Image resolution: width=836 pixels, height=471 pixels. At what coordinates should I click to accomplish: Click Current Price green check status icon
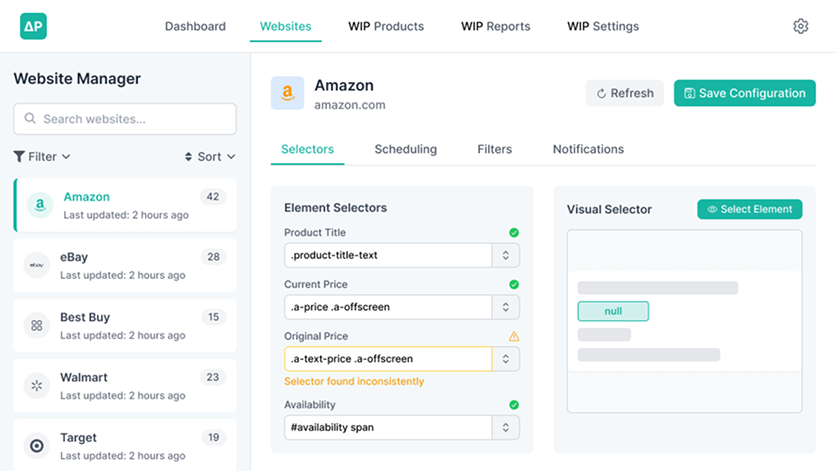click(514, 284)
